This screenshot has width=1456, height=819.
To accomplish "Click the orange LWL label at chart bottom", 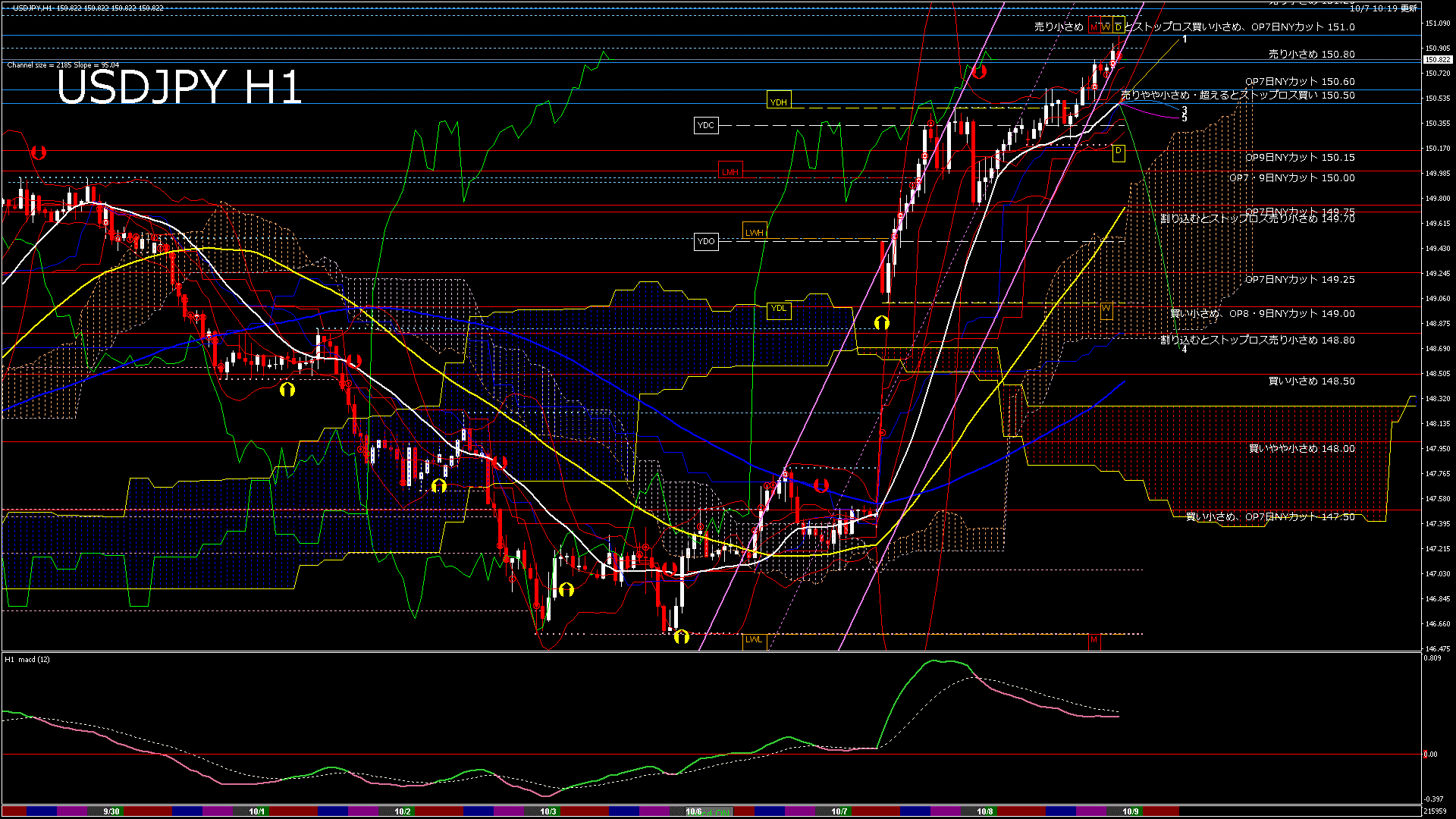I will 753,639.
